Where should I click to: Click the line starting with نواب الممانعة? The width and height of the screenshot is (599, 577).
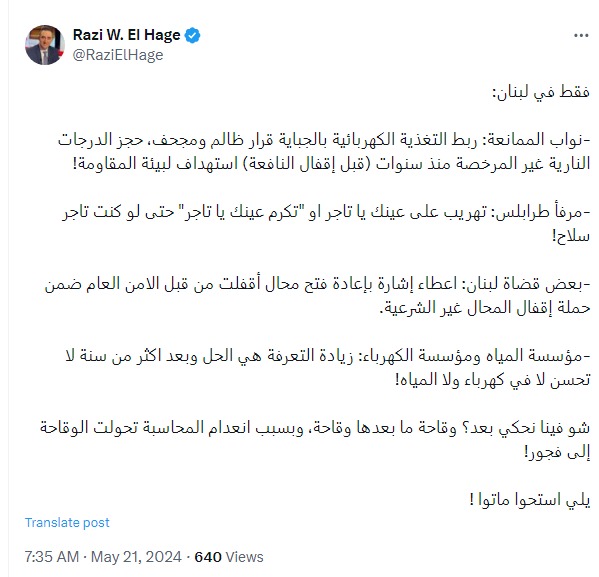coord(324,140)
